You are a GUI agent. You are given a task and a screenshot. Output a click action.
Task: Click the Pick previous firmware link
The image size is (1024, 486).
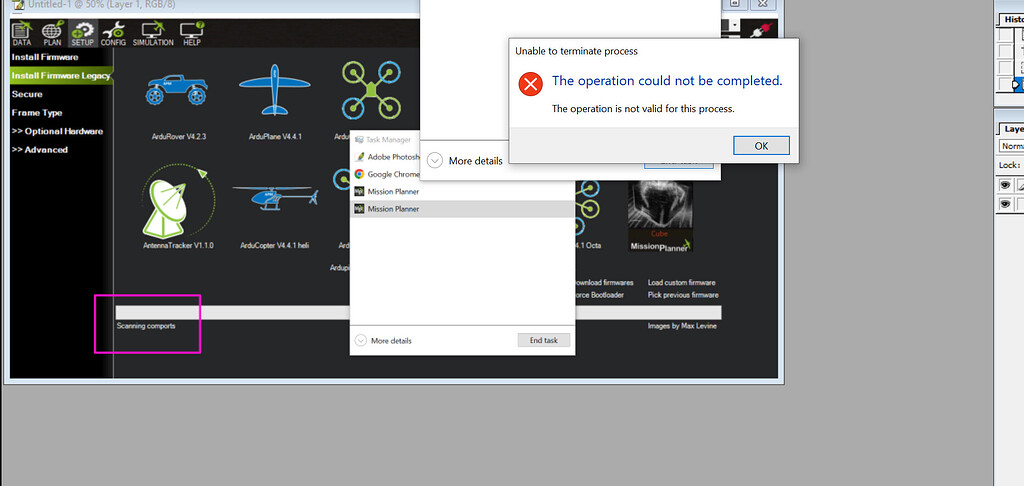[683, 295]
